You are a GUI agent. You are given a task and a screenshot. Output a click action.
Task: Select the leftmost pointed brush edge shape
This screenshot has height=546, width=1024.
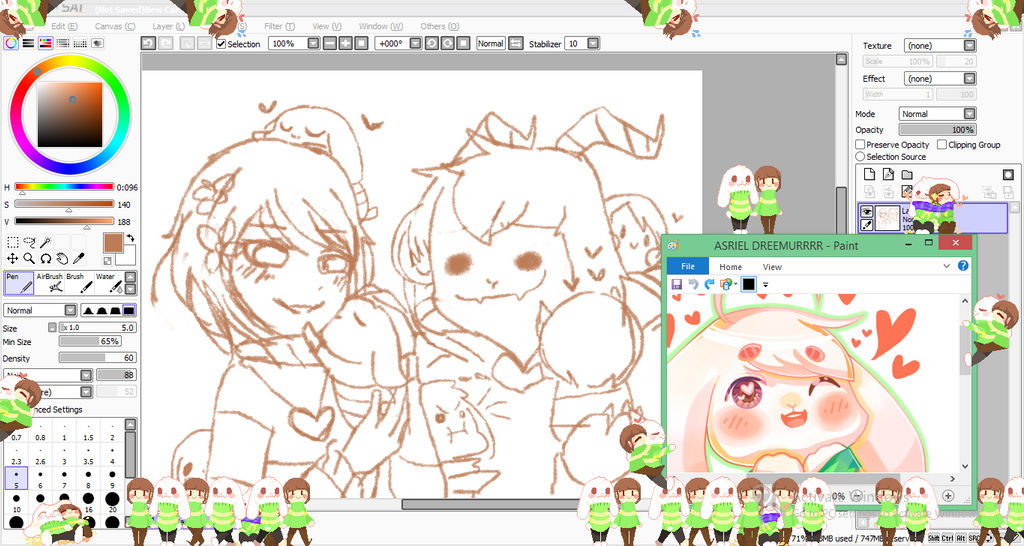(x=88, y=310)
